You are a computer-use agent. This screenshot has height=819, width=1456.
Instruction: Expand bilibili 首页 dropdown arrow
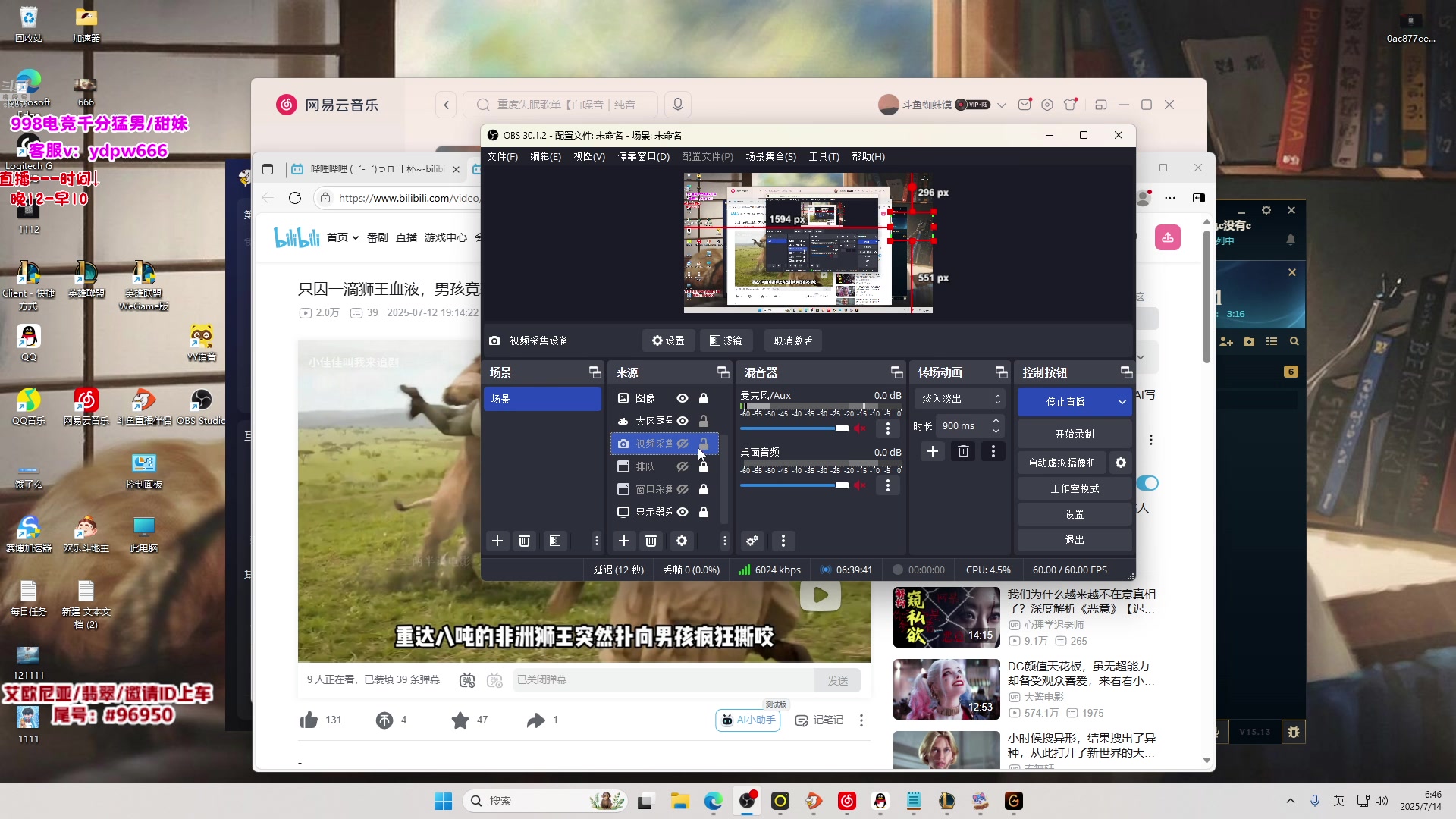(x=355, y=237)
